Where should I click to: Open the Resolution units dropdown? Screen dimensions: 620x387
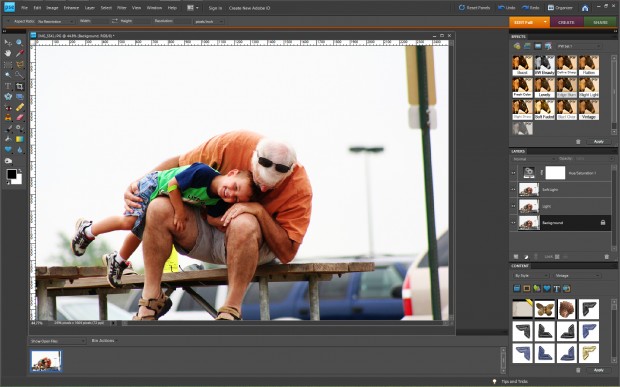point(209,21)
